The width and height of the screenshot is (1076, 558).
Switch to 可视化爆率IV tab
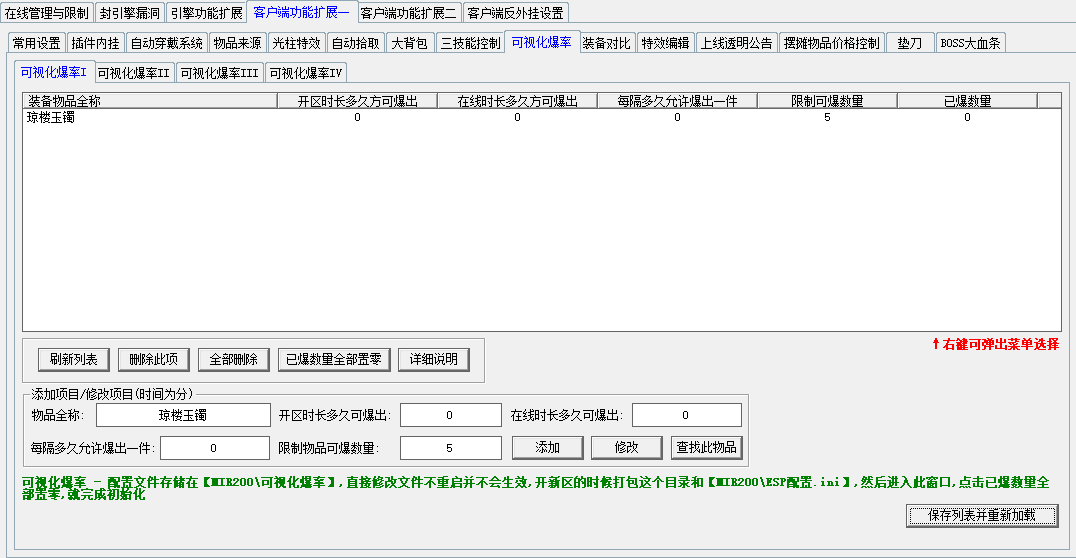point(305,73)
